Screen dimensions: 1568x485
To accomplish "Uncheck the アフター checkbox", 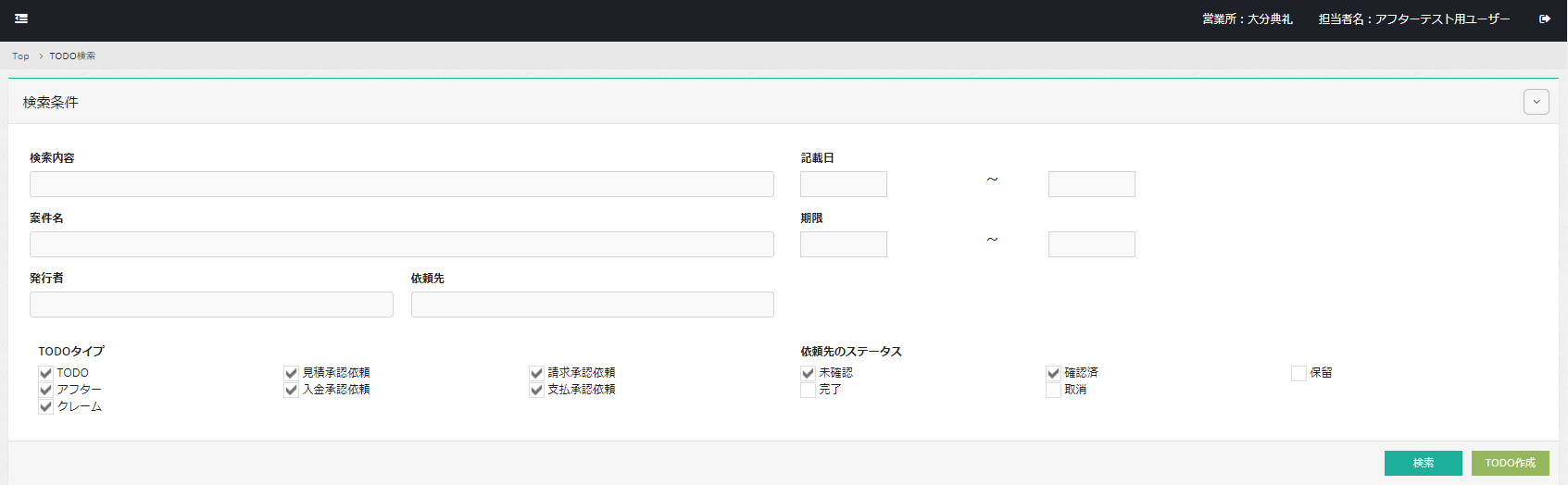I will 45,390.
